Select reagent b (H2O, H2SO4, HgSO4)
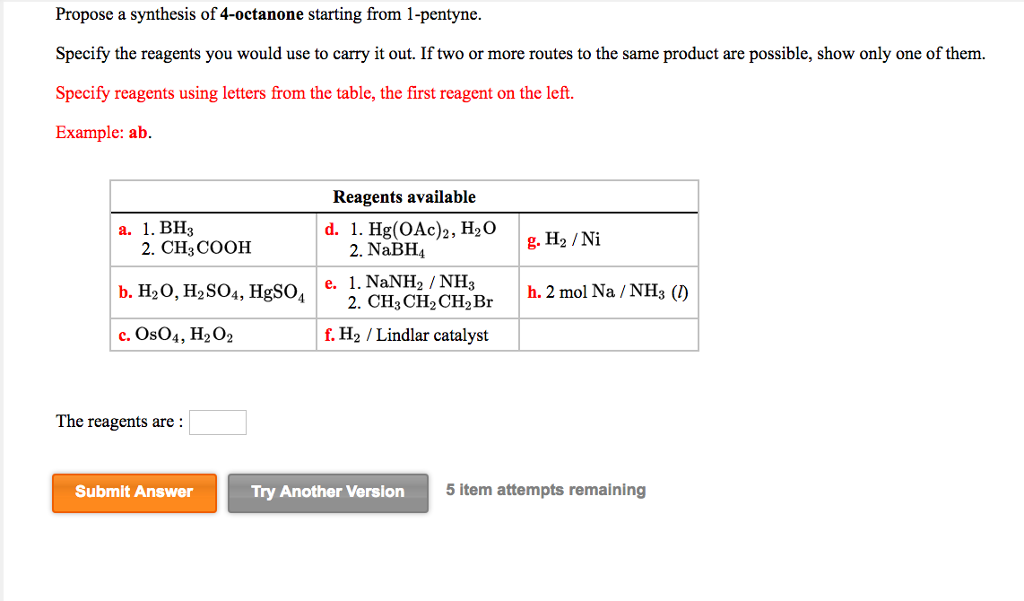The width and height of the screenshot is (1024, 601). [213, 293]
